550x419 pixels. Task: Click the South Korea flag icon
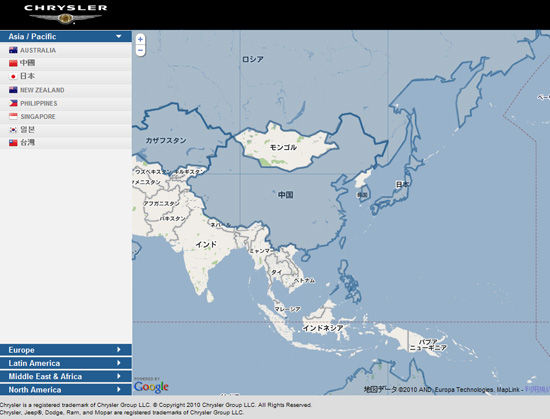pyautogui.click(x=13, y=130)
